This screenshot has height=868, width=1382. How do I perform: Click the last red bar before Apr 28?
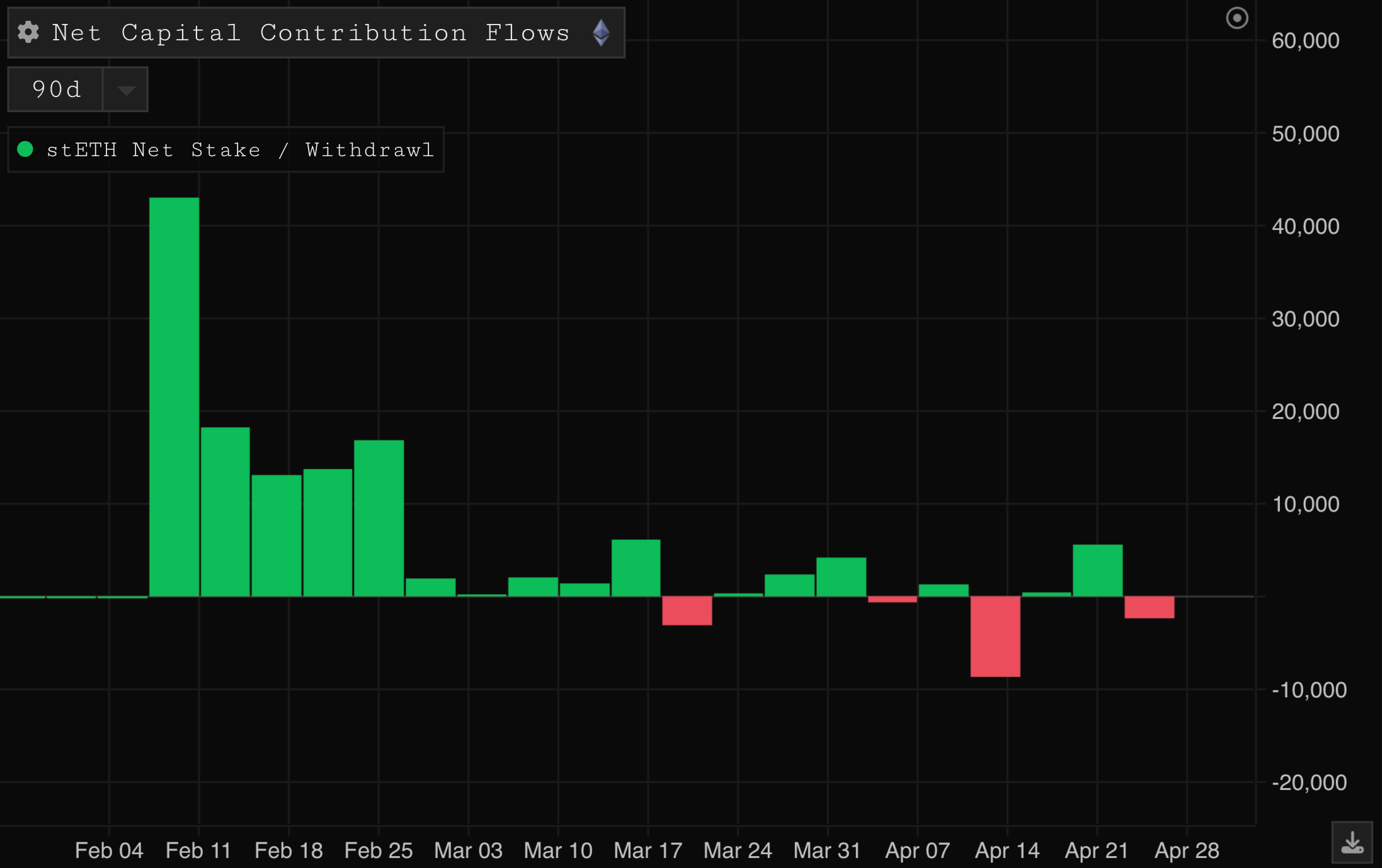tap(1150, 607)
